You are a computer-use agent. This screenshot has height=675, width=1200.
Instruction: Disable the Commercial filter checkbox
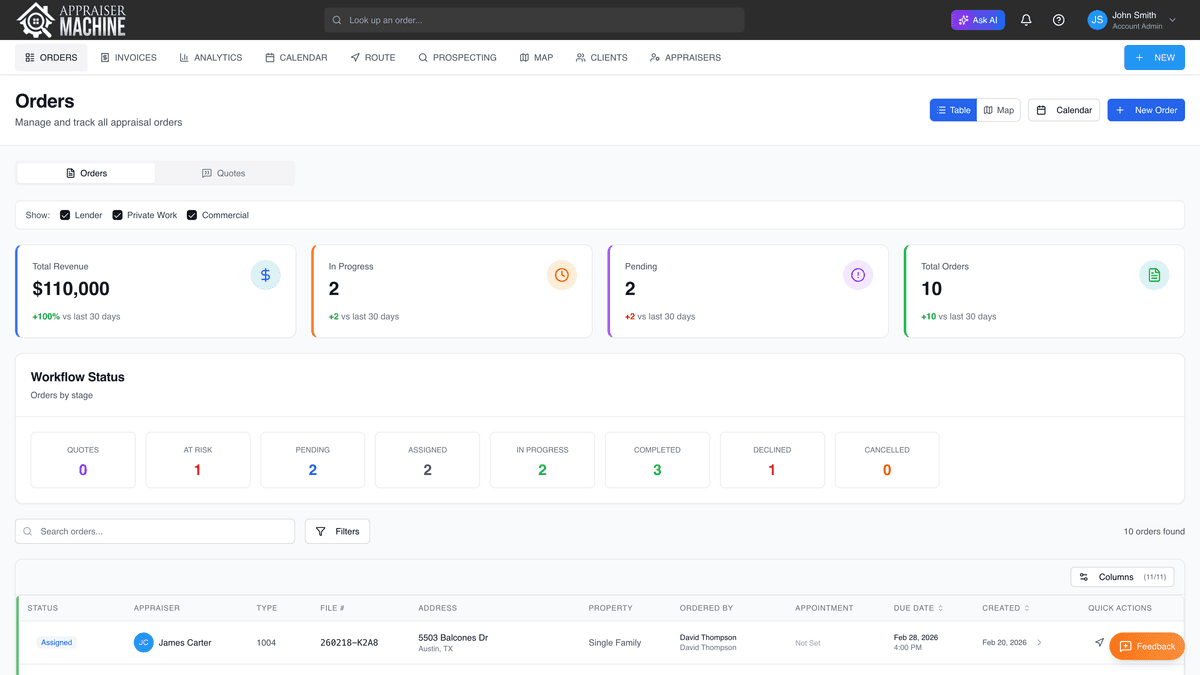coord(192,215)
